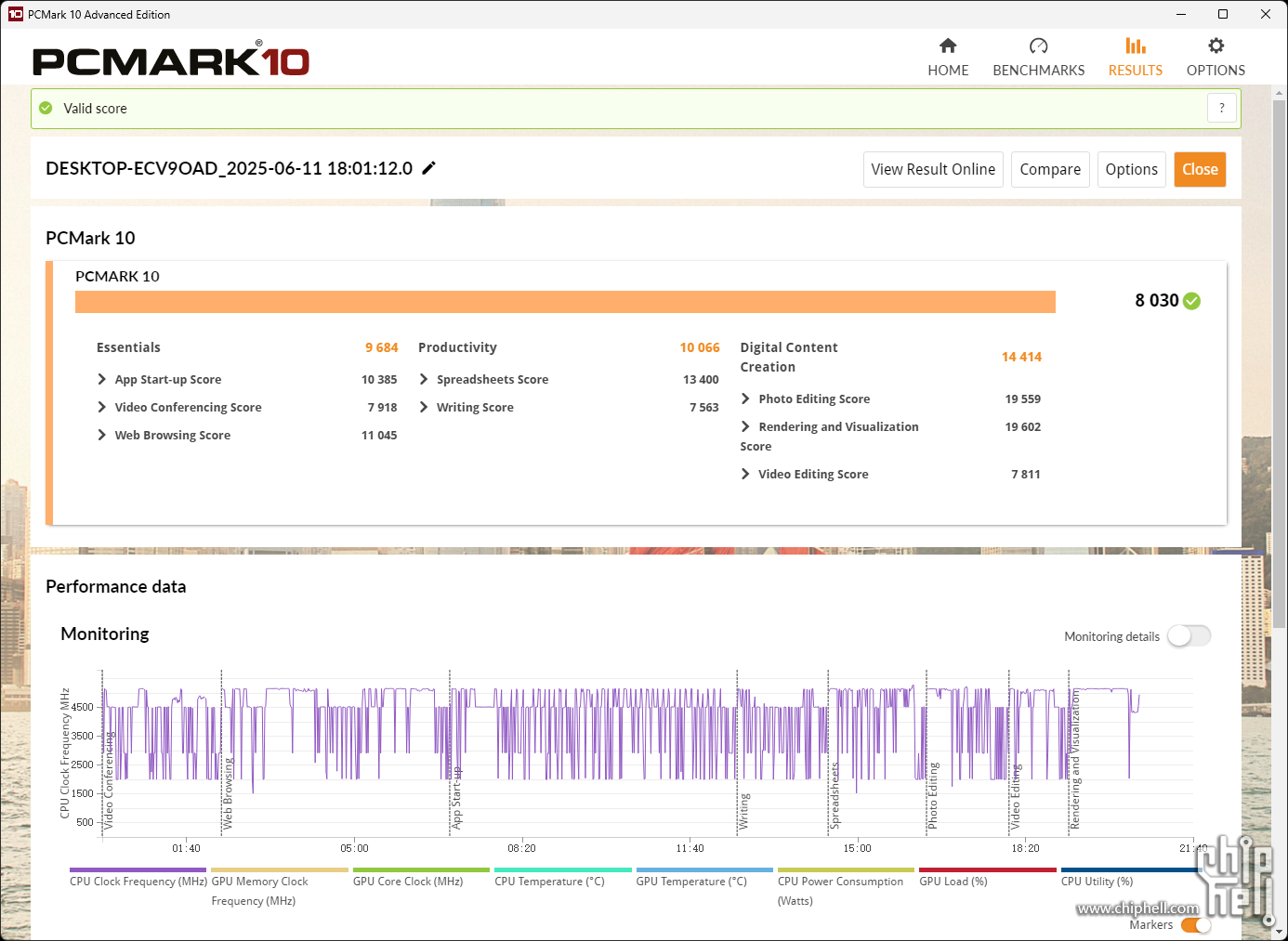Image resolution: width=1288 pixels, height=941 pixels.
Task: Toggle the Markers switch off
Action: [x=1196, y=925]
